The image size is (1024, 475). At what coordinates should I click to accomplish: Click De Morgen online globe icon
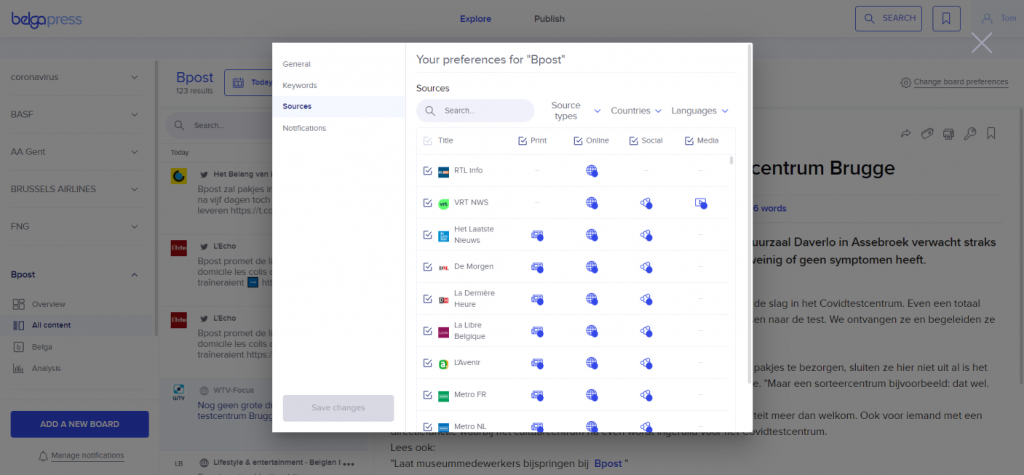[592, 267]
